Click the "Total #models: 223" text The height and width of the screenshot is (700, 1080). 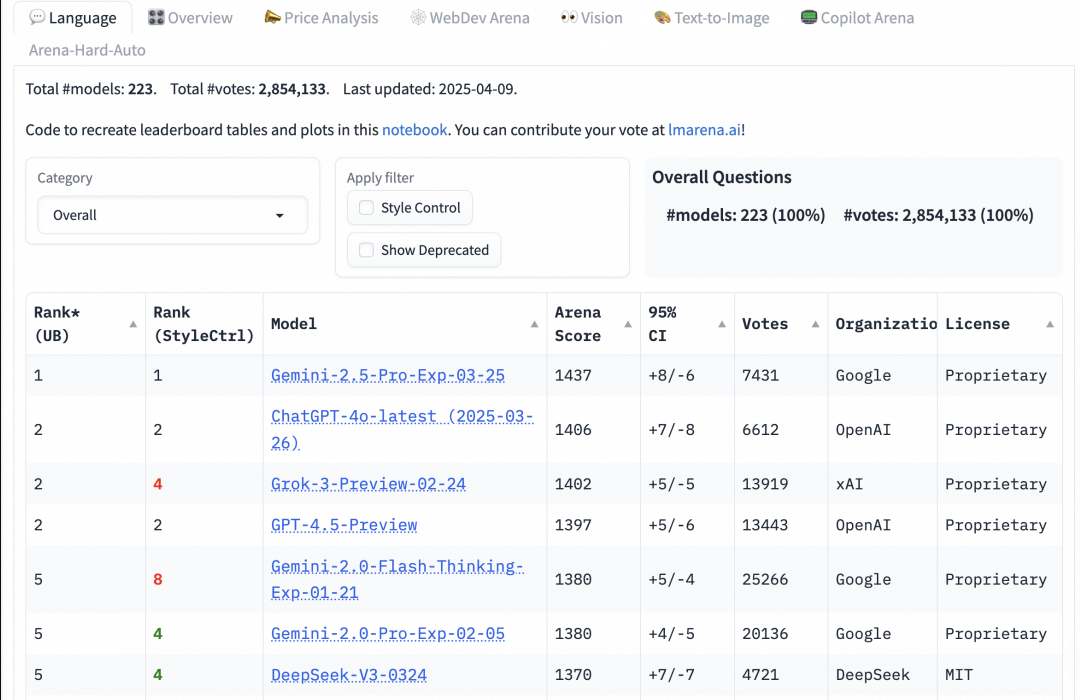click(90, 89)
